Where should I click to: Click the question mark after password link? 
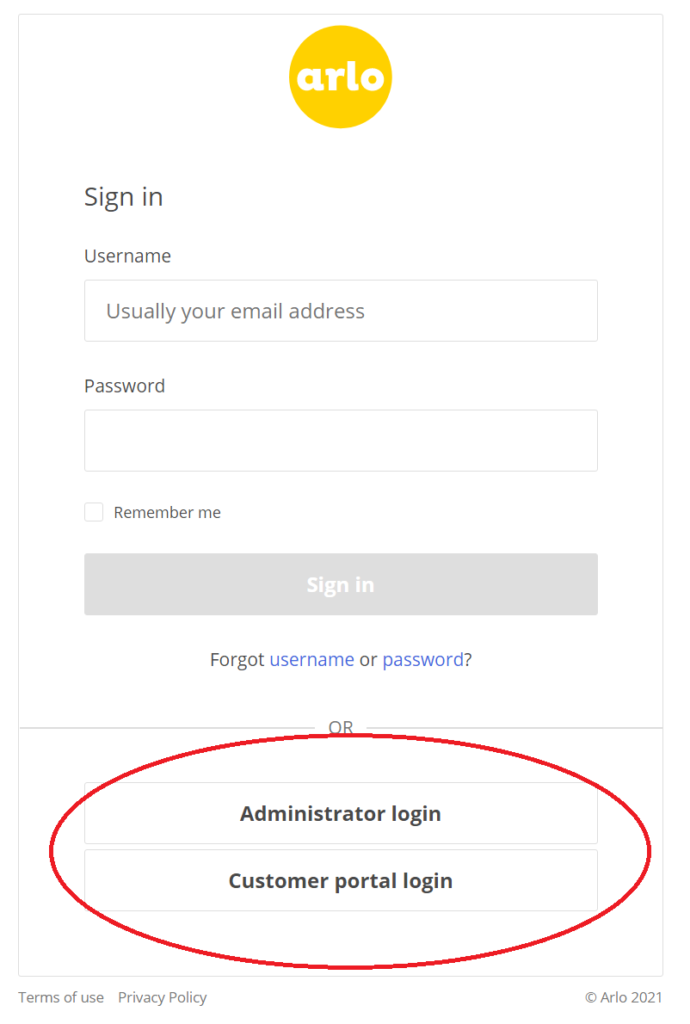click(468, 659)
